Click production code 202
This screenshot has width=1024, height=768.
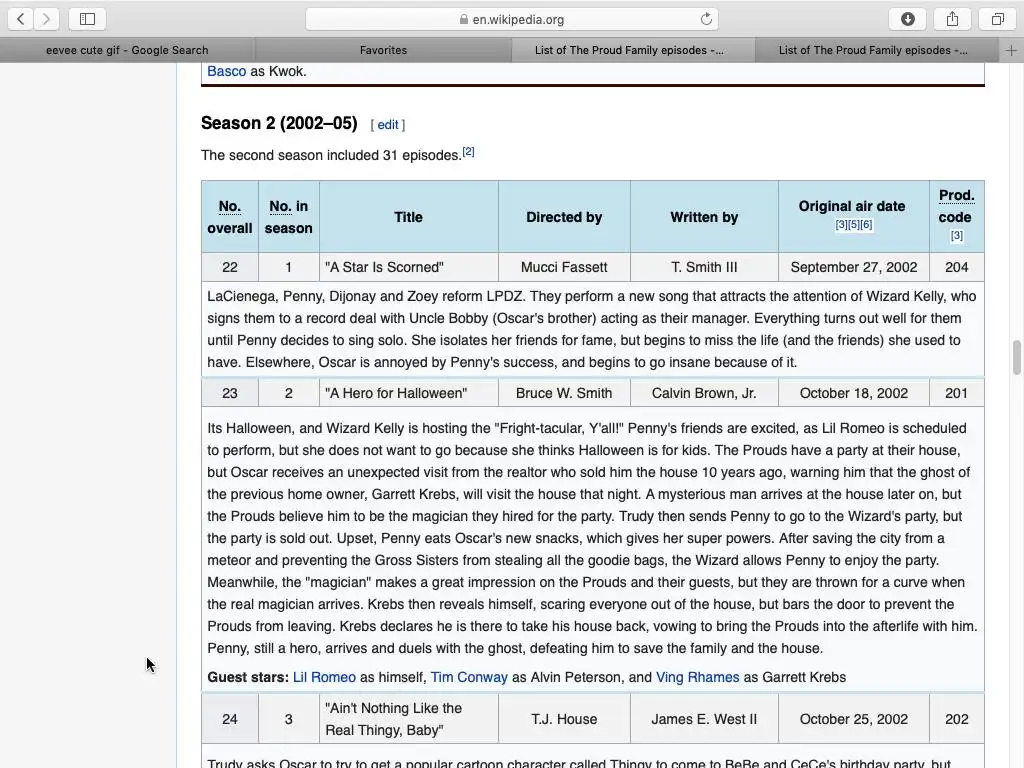tap(956, 719)
